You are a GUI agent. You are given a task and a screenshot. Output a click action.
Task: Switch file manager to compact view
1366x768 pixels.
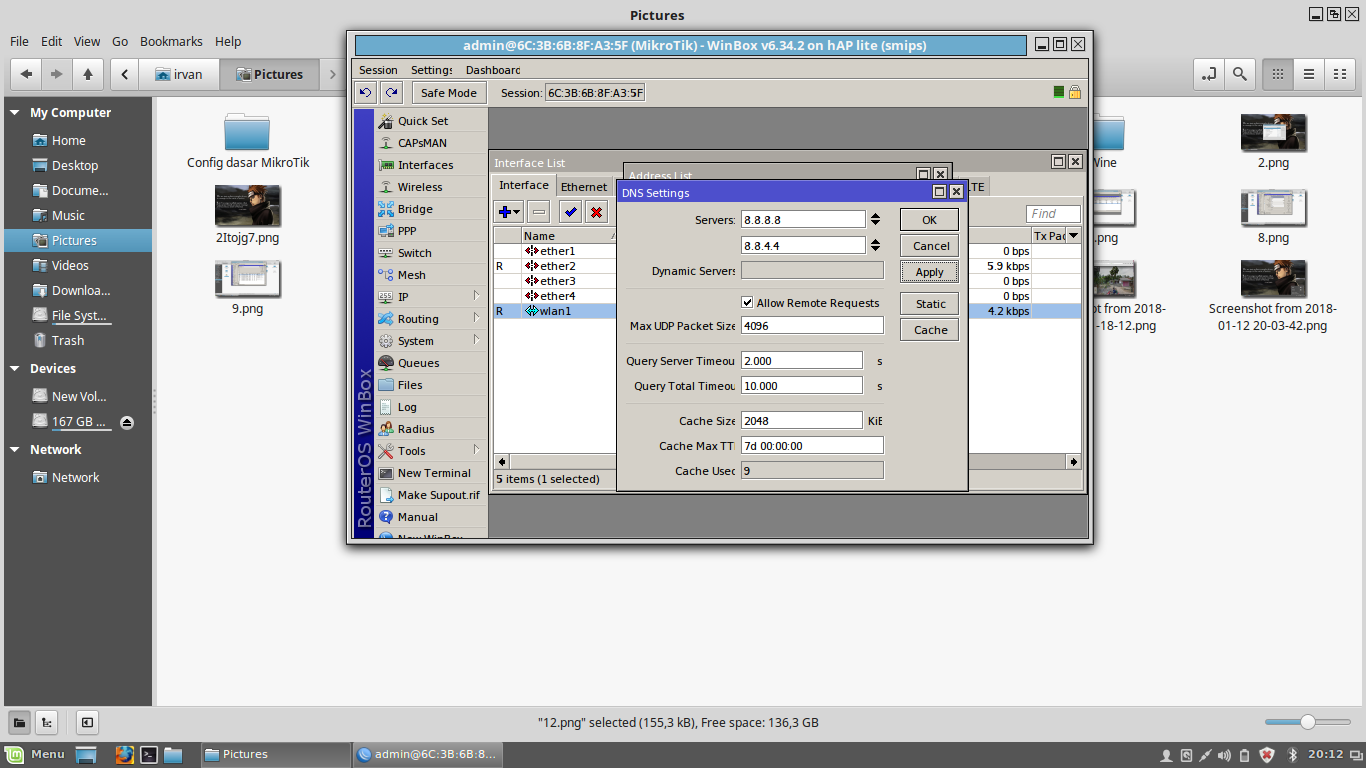(1339, 74)
